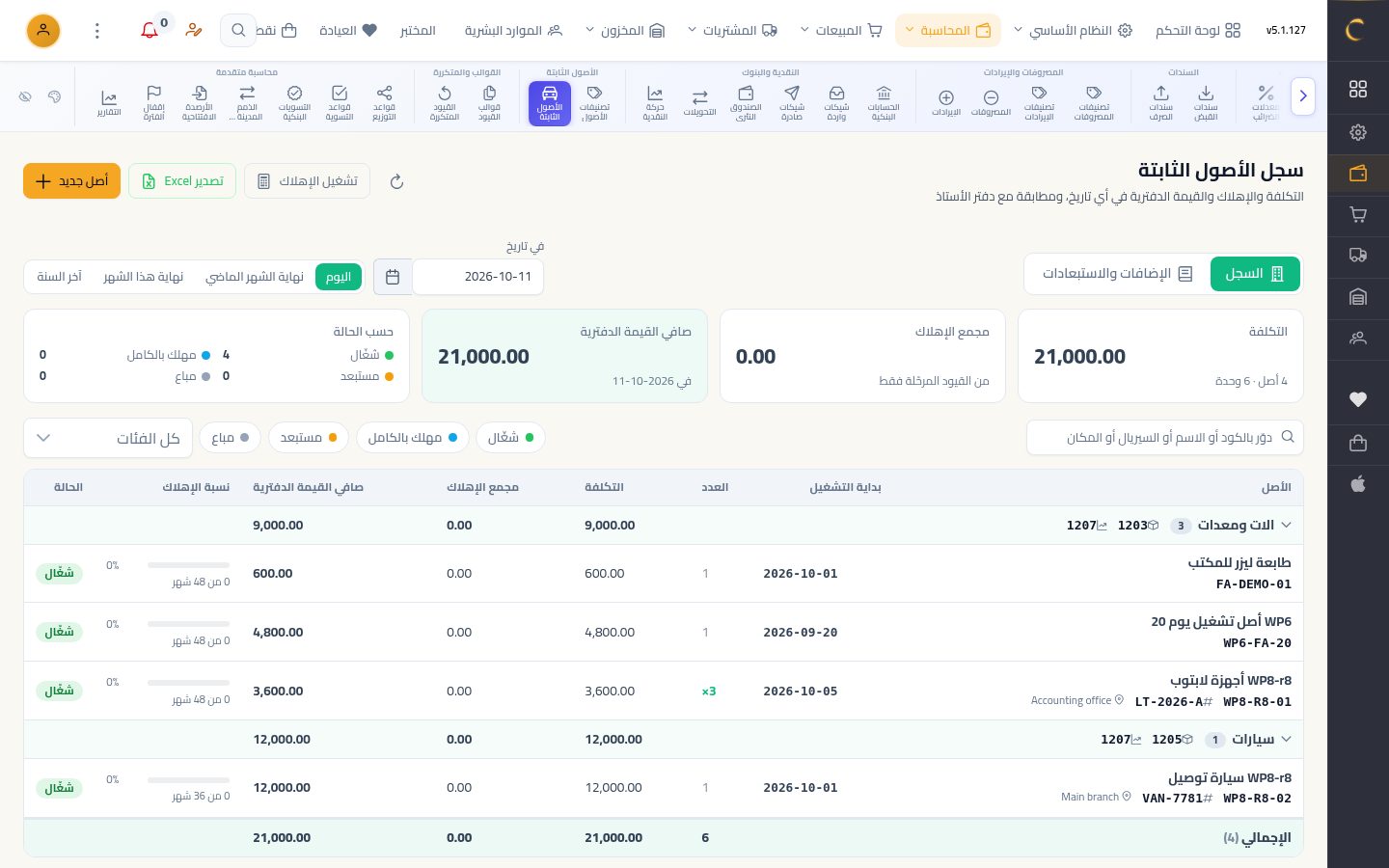This screenshot has height=868, width=1389.
Task: Click the refresh icon beside تشغيل الإهلاك
Action: 396,181
